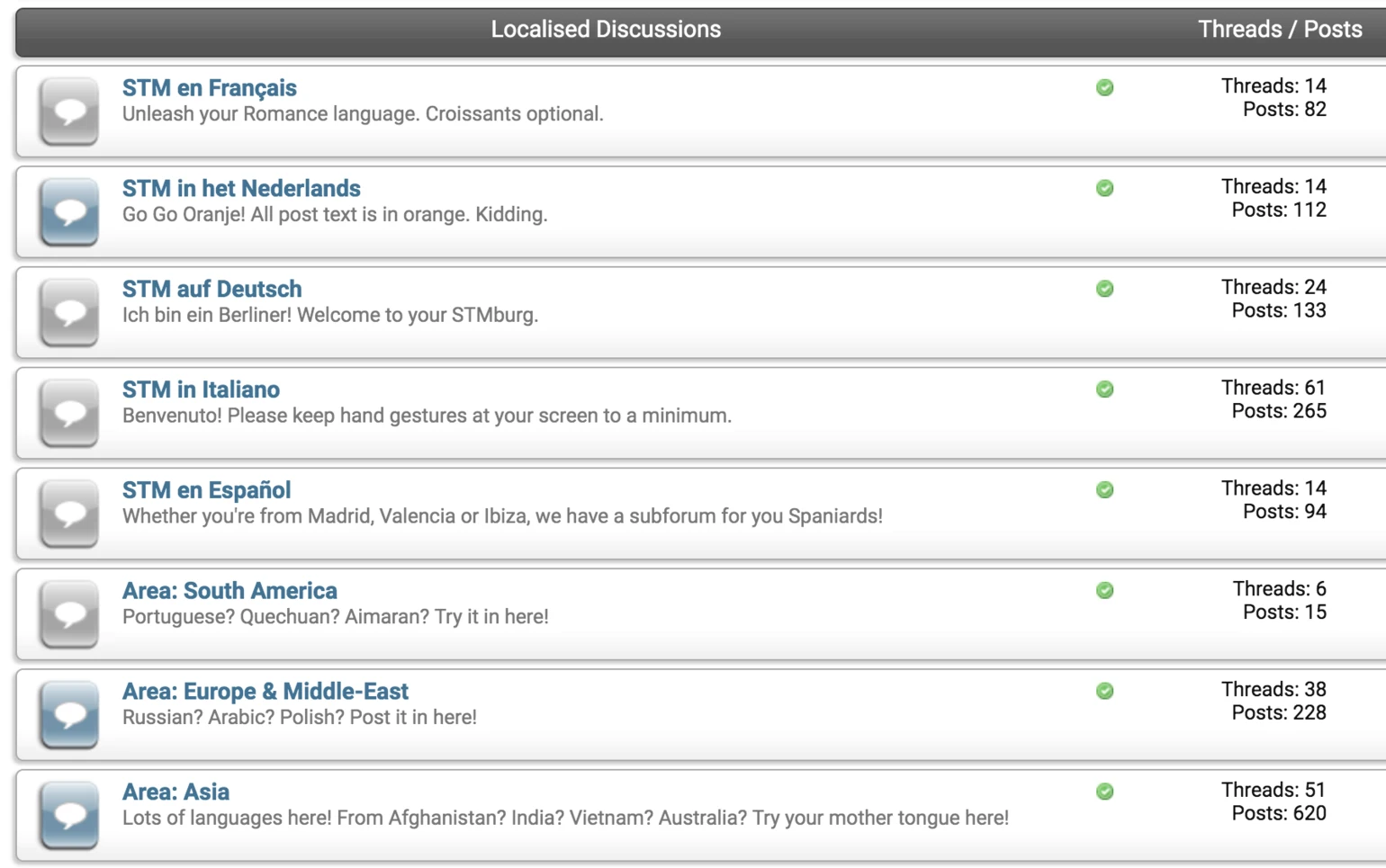
Task: Click the green status dot for STM en Español
Action: tap(1104, 489)
